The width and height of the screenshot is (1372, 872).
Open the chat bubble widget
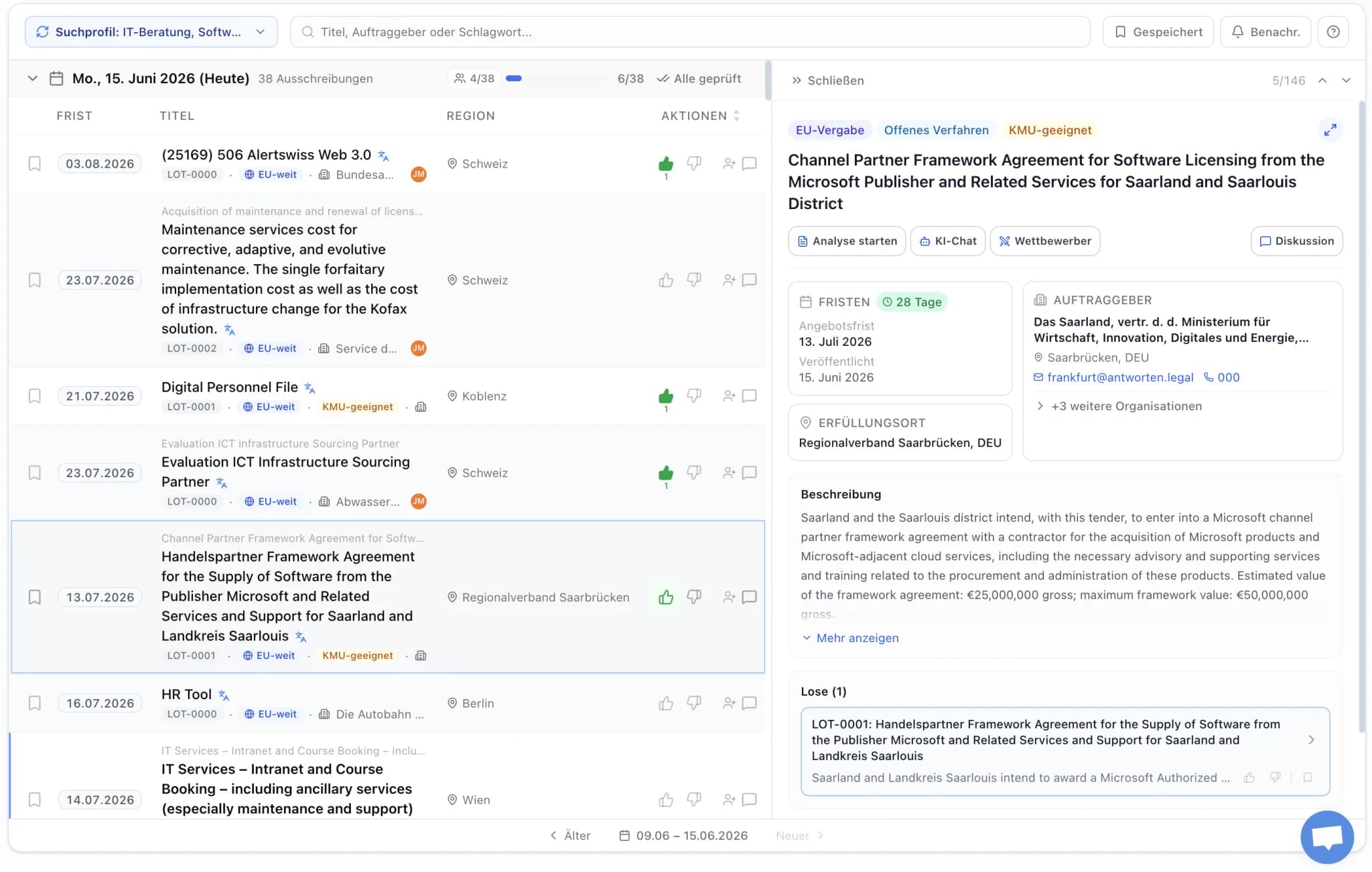(x=1327, y=837)
